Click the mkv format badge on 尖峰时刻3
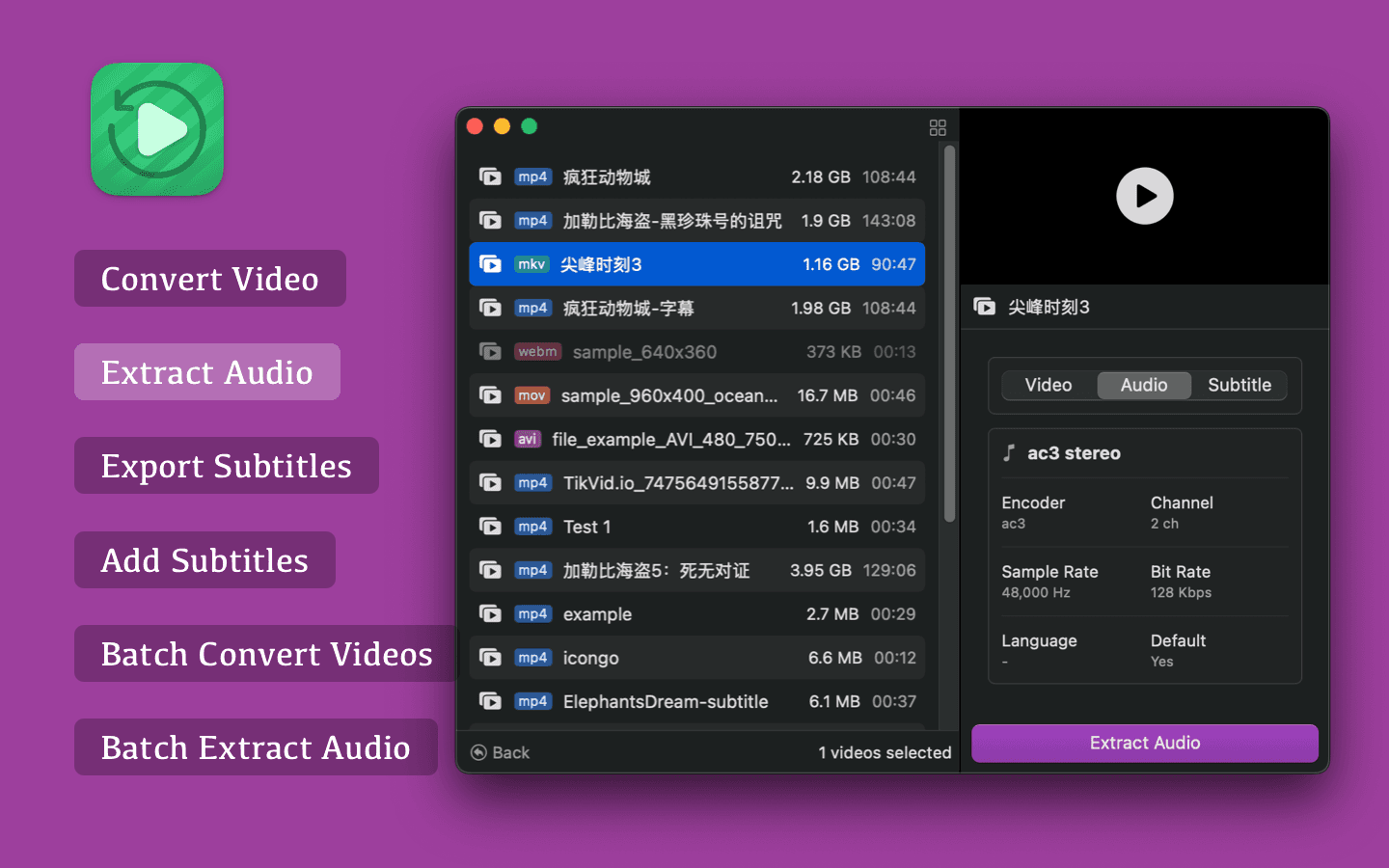The height and width of the screenshot is (868, 1389). point(531,264)
